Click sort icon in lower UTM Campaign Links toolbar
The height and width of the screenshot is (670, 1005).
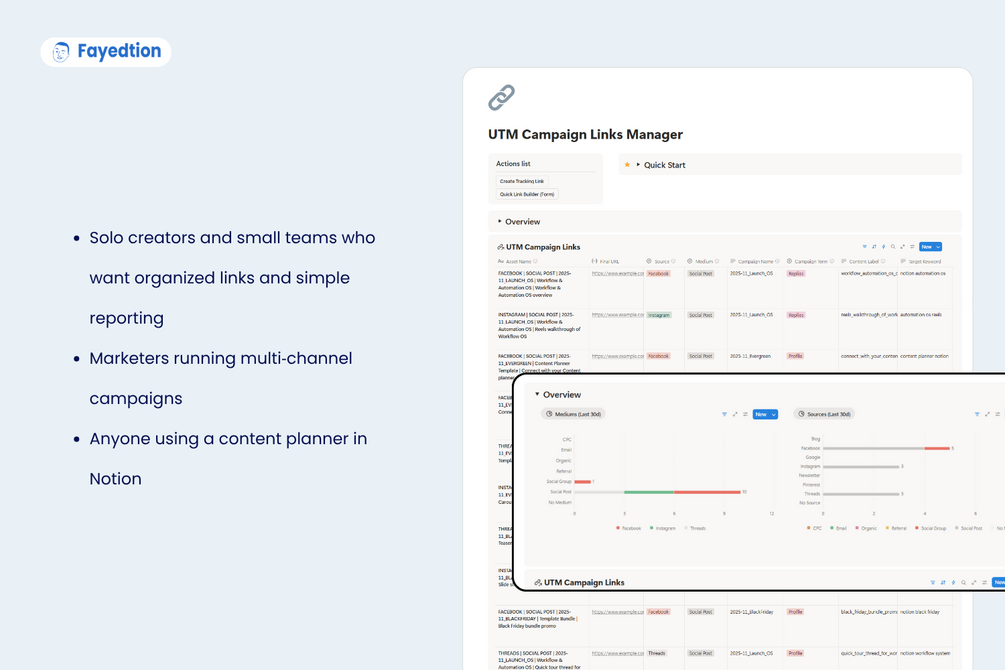(x=943, y=582)
